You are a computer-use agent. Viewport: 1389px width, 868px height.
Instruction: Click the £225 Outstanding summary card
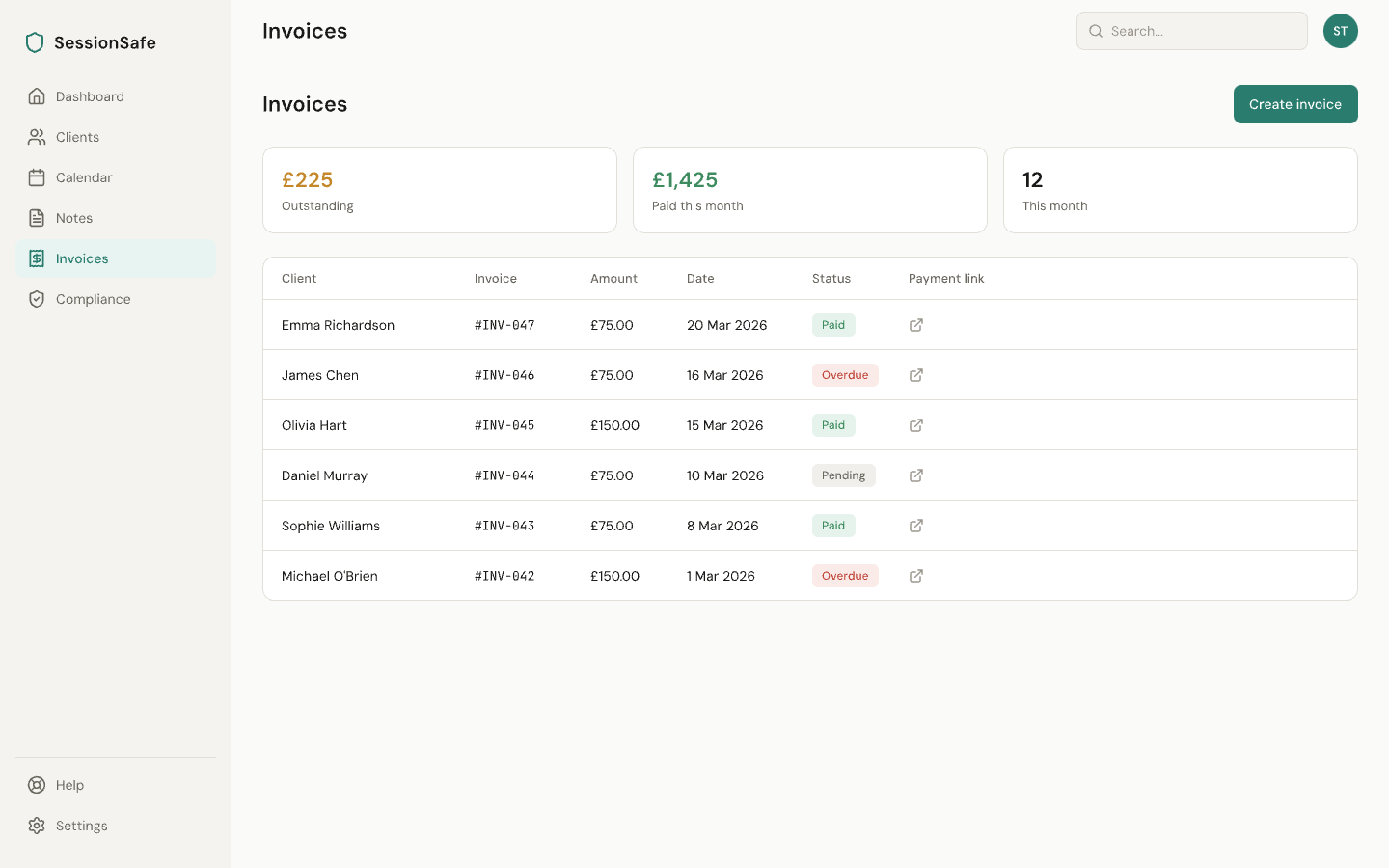click(440, 189)
